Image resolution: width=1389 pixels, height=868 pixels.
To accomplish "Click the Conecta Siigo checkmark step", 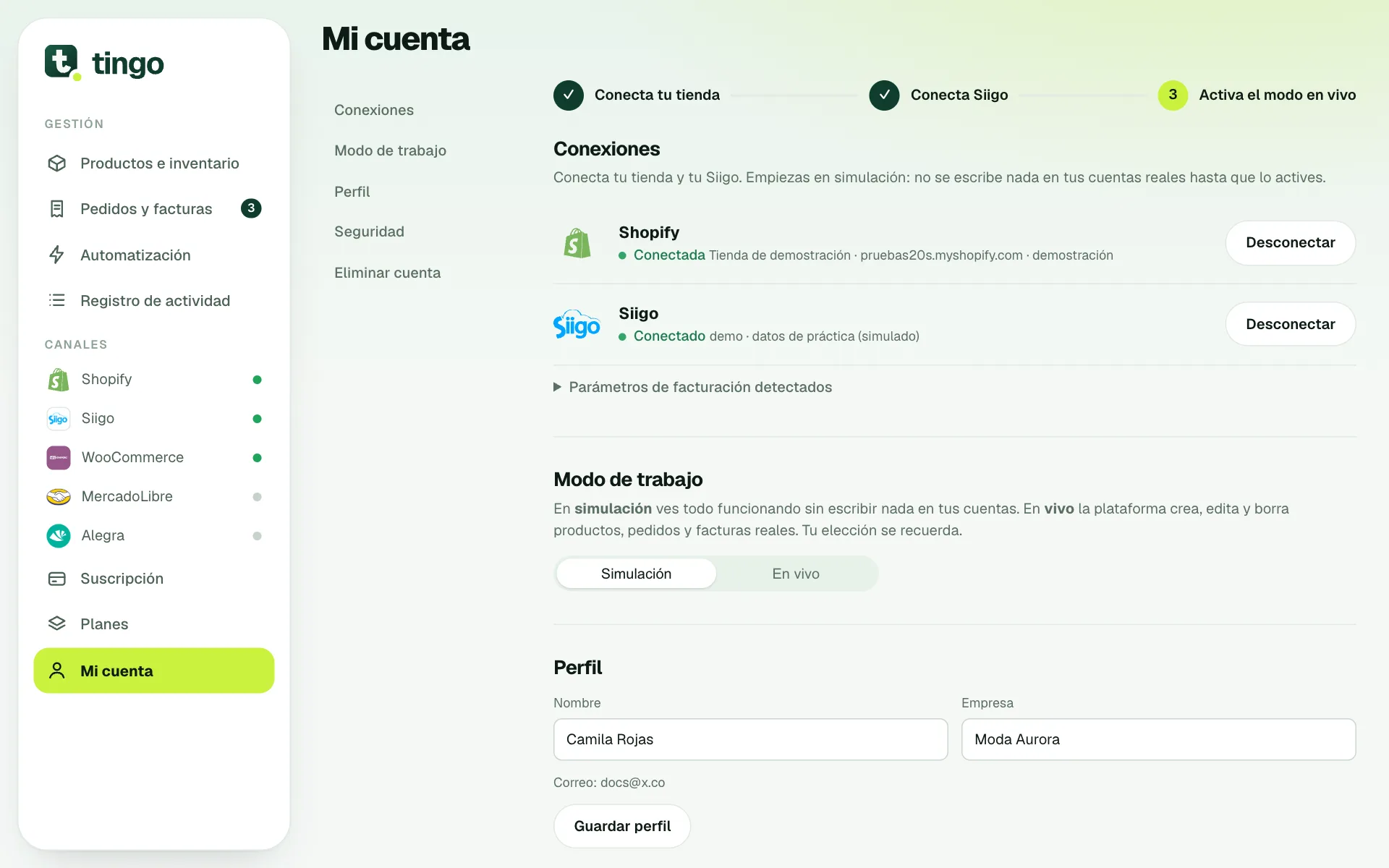I will point(884,95).
